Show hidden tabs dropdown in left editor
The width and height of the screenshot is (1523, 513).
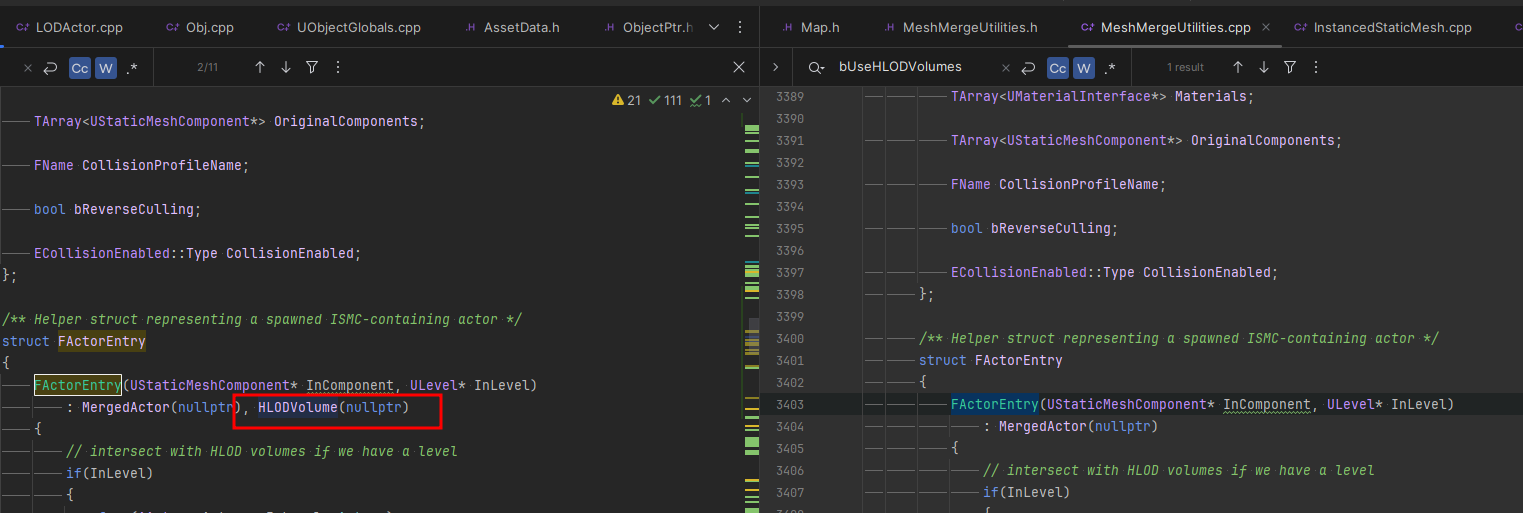[716, 27]
